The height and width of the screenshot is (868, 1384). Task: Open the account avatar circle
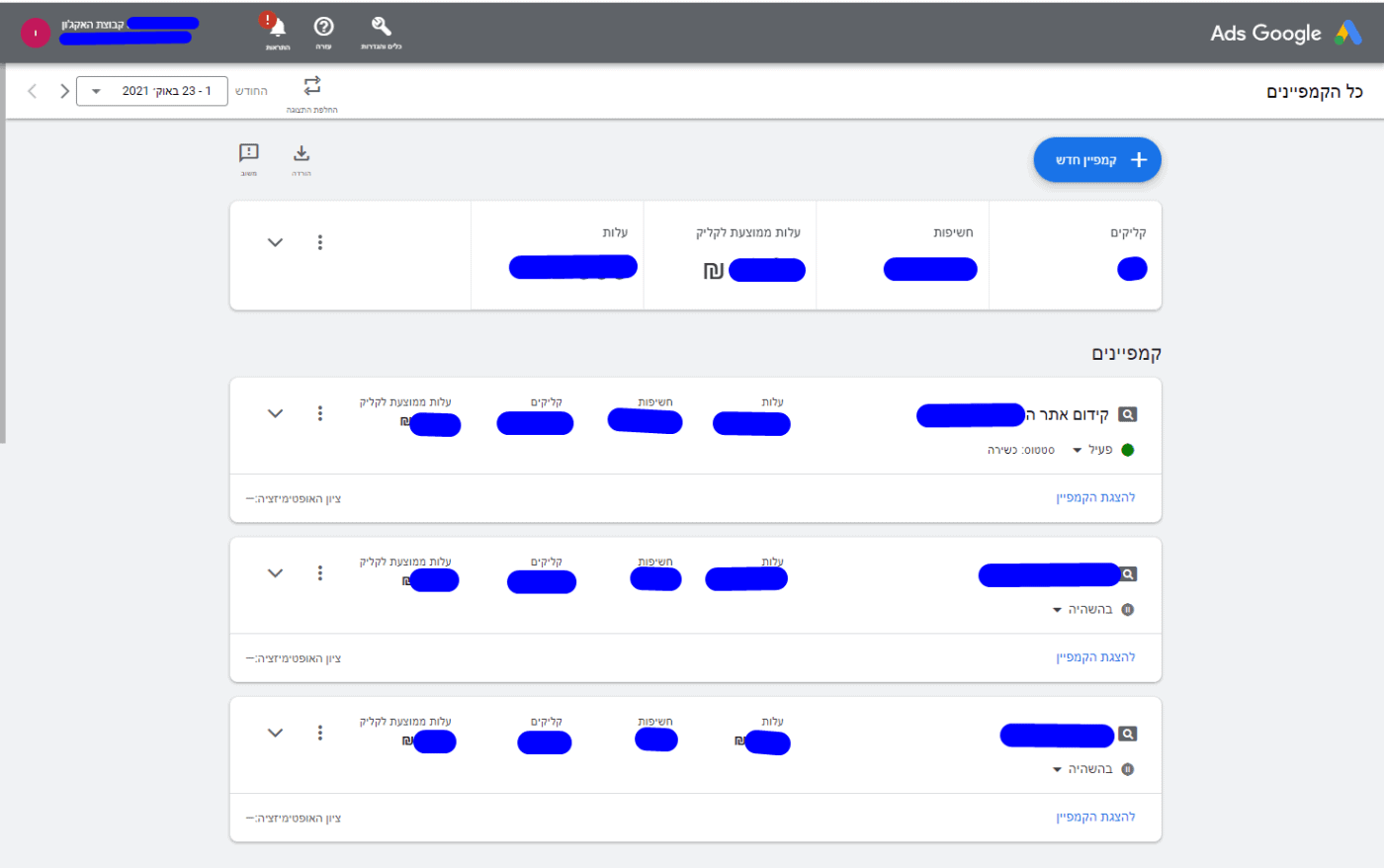click(x=36, y=33)
